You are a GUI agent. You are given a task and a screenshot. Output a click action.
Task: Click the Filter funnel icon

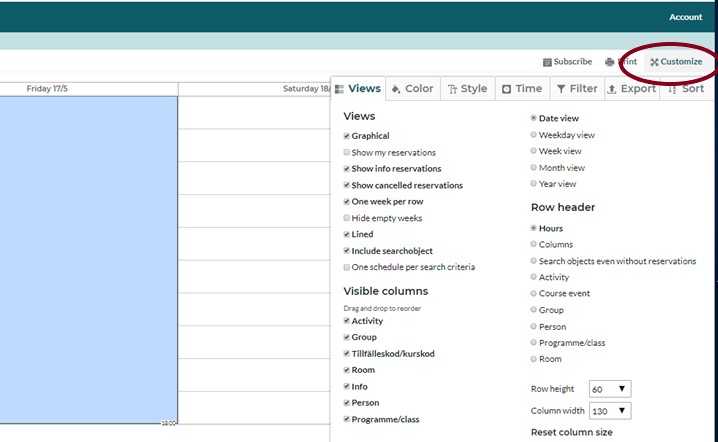pos(561,89)
